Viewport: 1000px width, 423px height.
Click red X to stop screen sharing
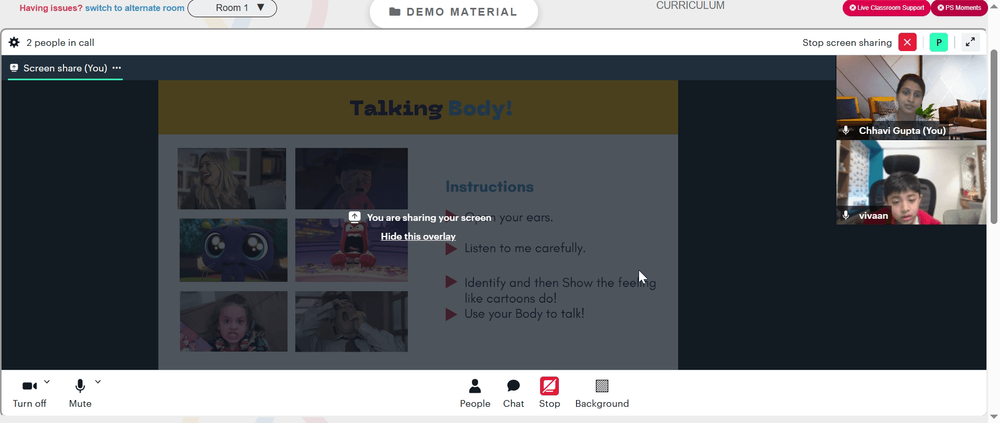[907, 43]
